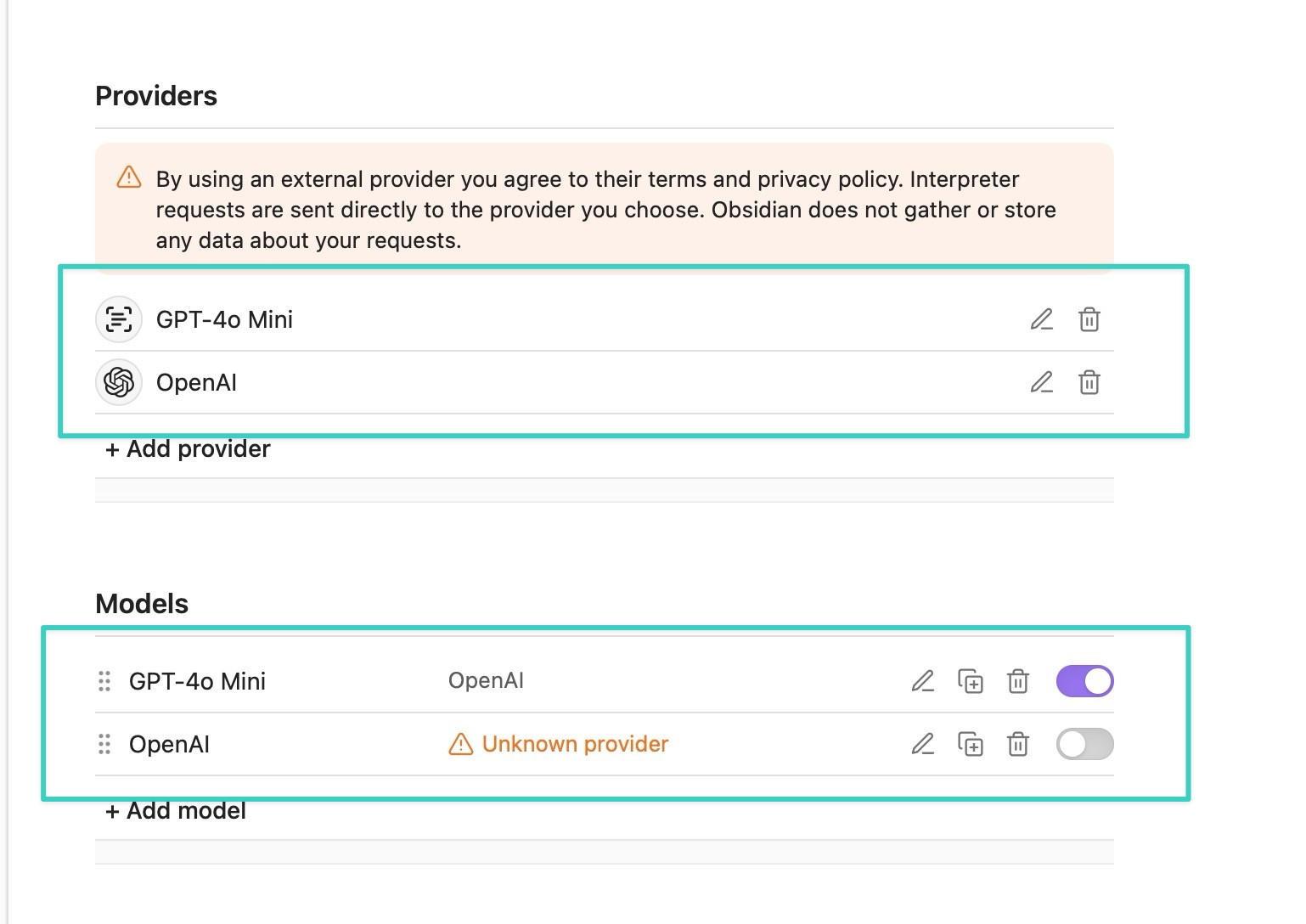Click the OpenAI logo icon in Providers
Screen dimensions: 1306x924
pos(119,382)
